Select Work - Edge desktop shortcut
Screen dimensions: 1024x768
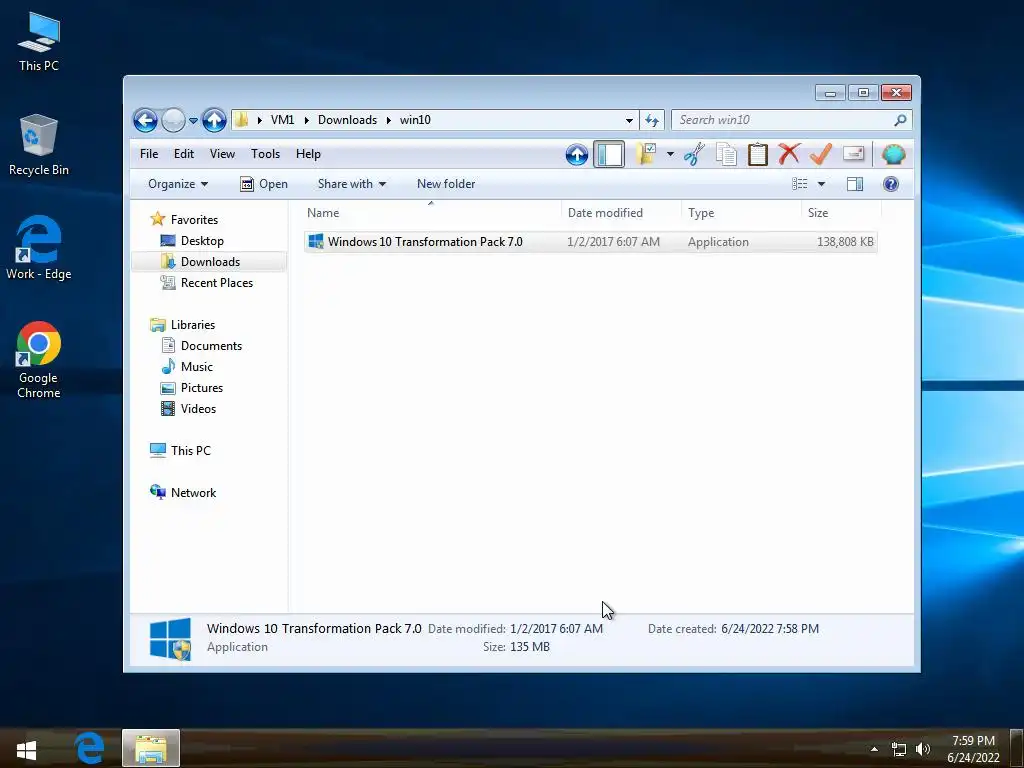click(39, 248)
